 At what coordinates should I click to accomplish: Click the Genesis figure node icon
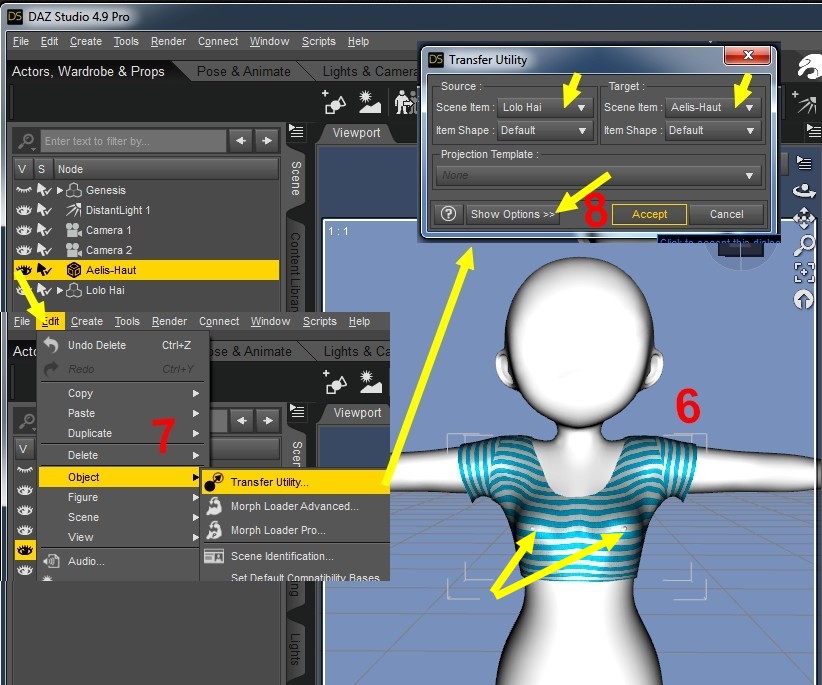tap(74, 190)
